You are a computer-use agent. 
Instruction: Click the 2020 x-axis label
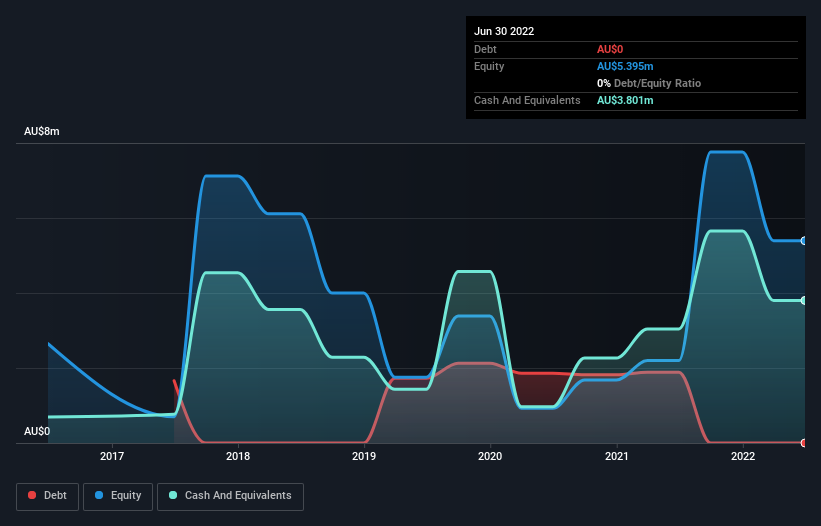coord(490,456)
